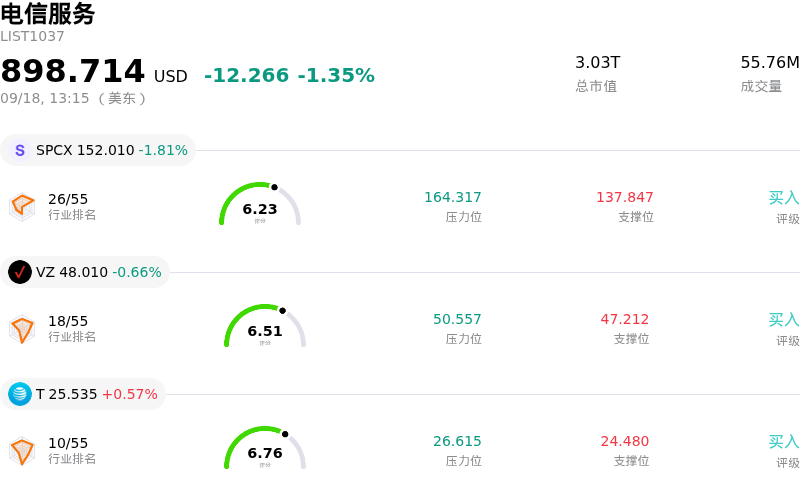This screenshot has width=800, height=488.
Task: Click the 买入 rating for SPCX
Action: (784, 198)
